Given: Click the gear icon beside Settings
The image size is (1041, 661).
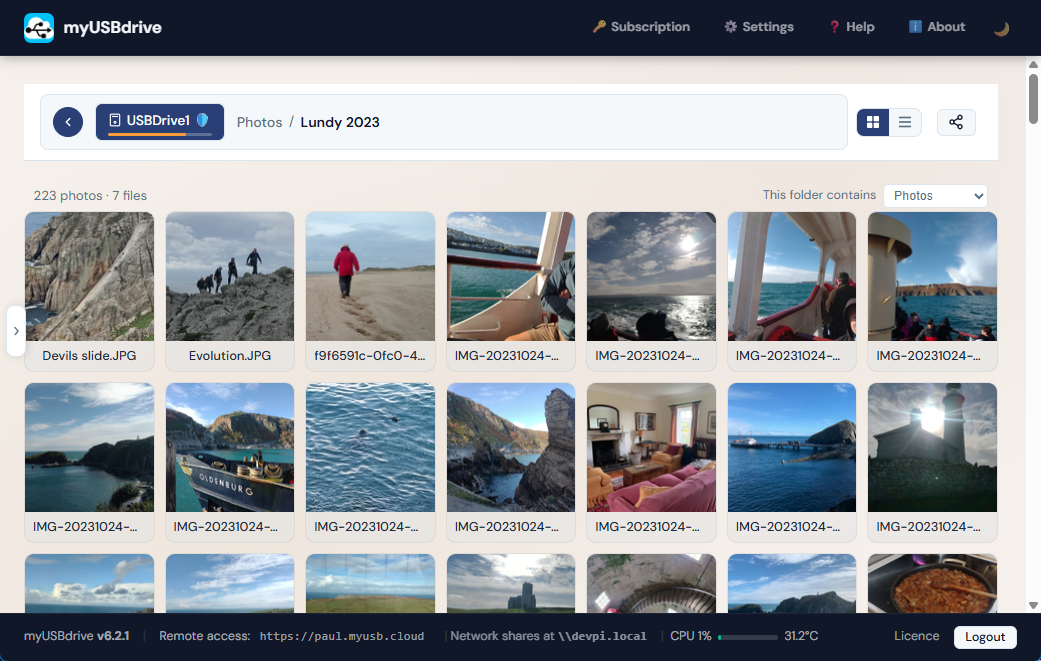Looking at the screenshot, I should (x=730, y=27).
